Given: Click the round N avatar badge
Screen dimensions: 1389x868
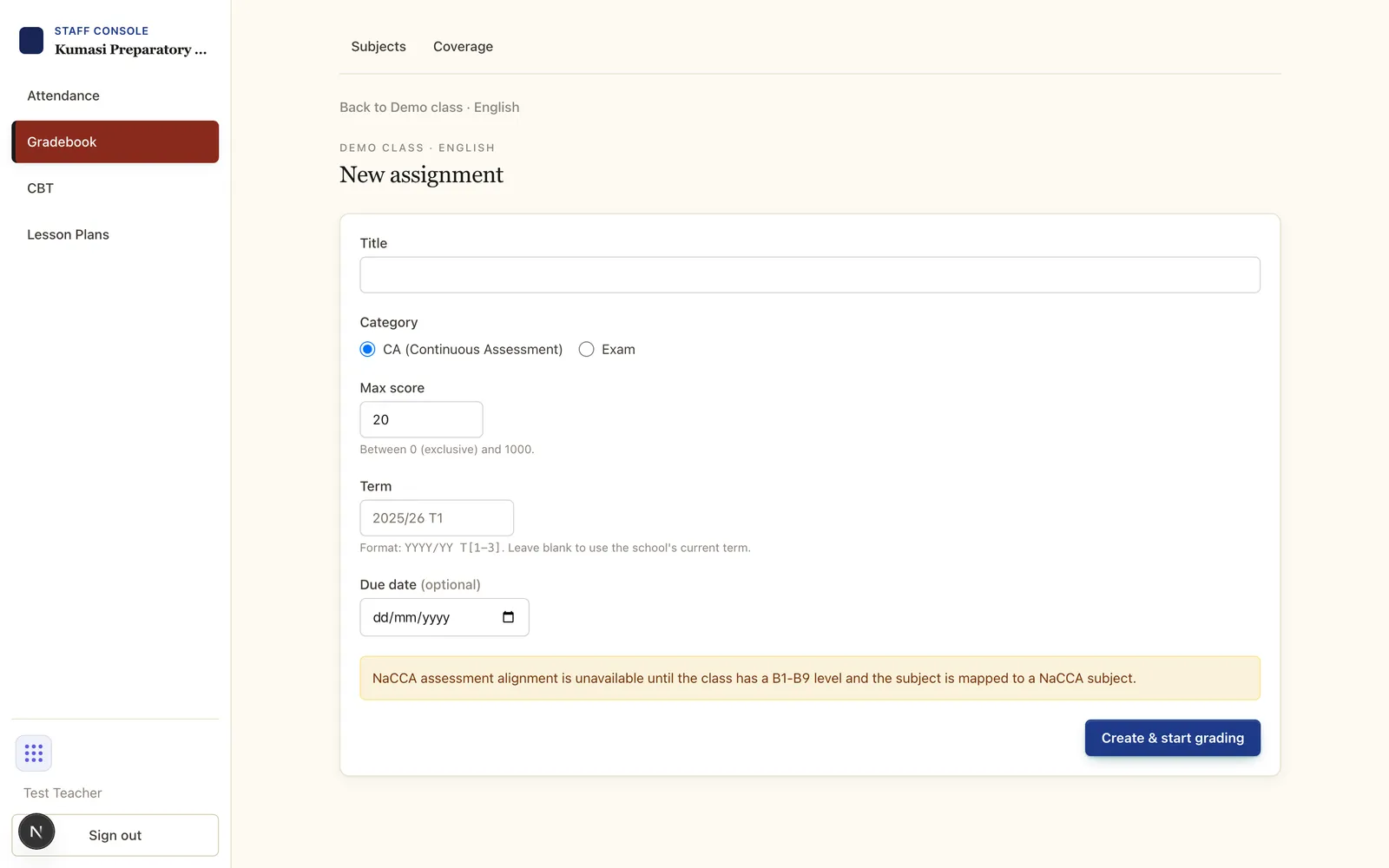Looking at the screenshot, I should (x=36, y=832).
